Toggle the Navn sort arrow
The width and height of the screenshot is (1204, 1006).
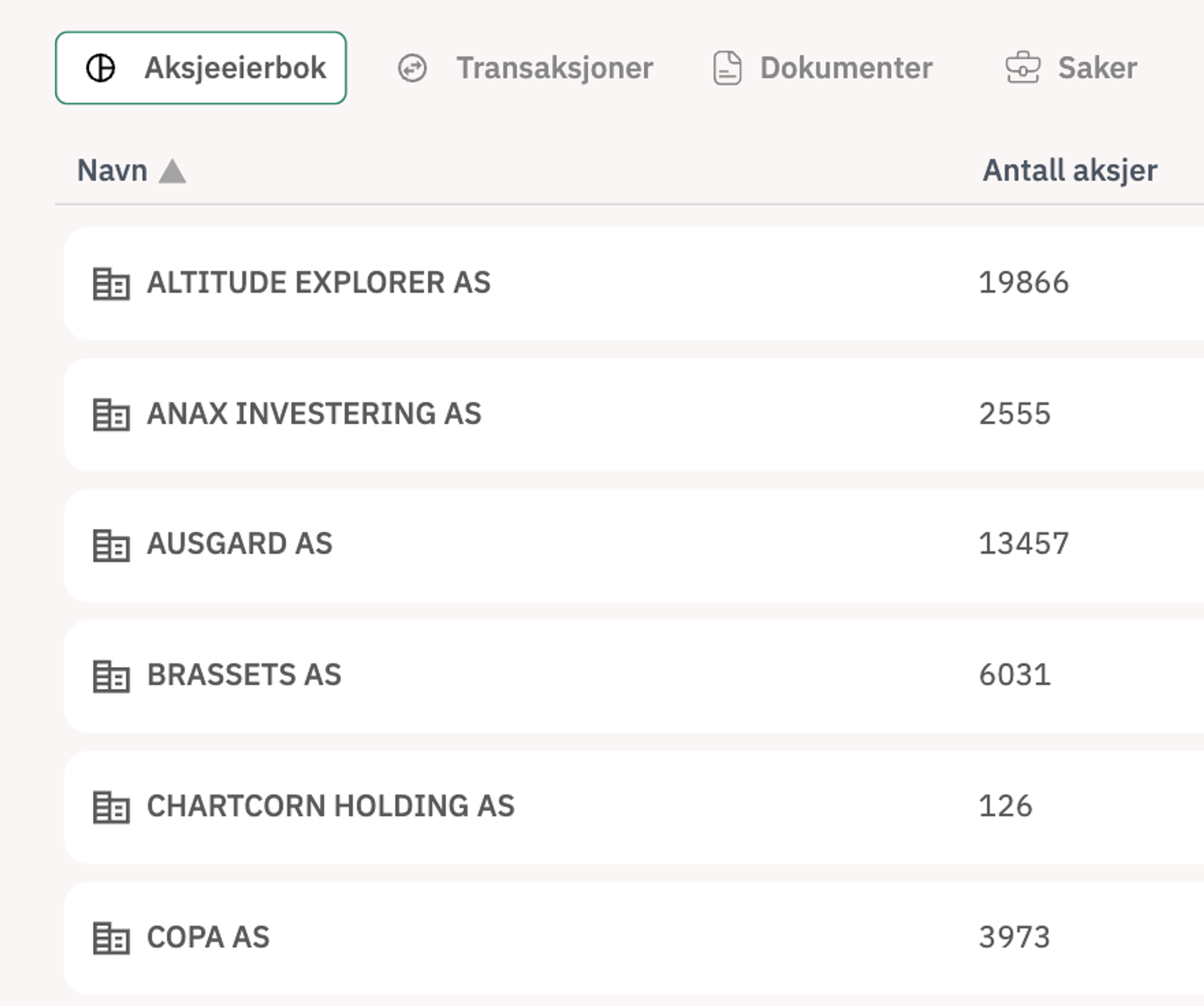click(x=172, y=171)
